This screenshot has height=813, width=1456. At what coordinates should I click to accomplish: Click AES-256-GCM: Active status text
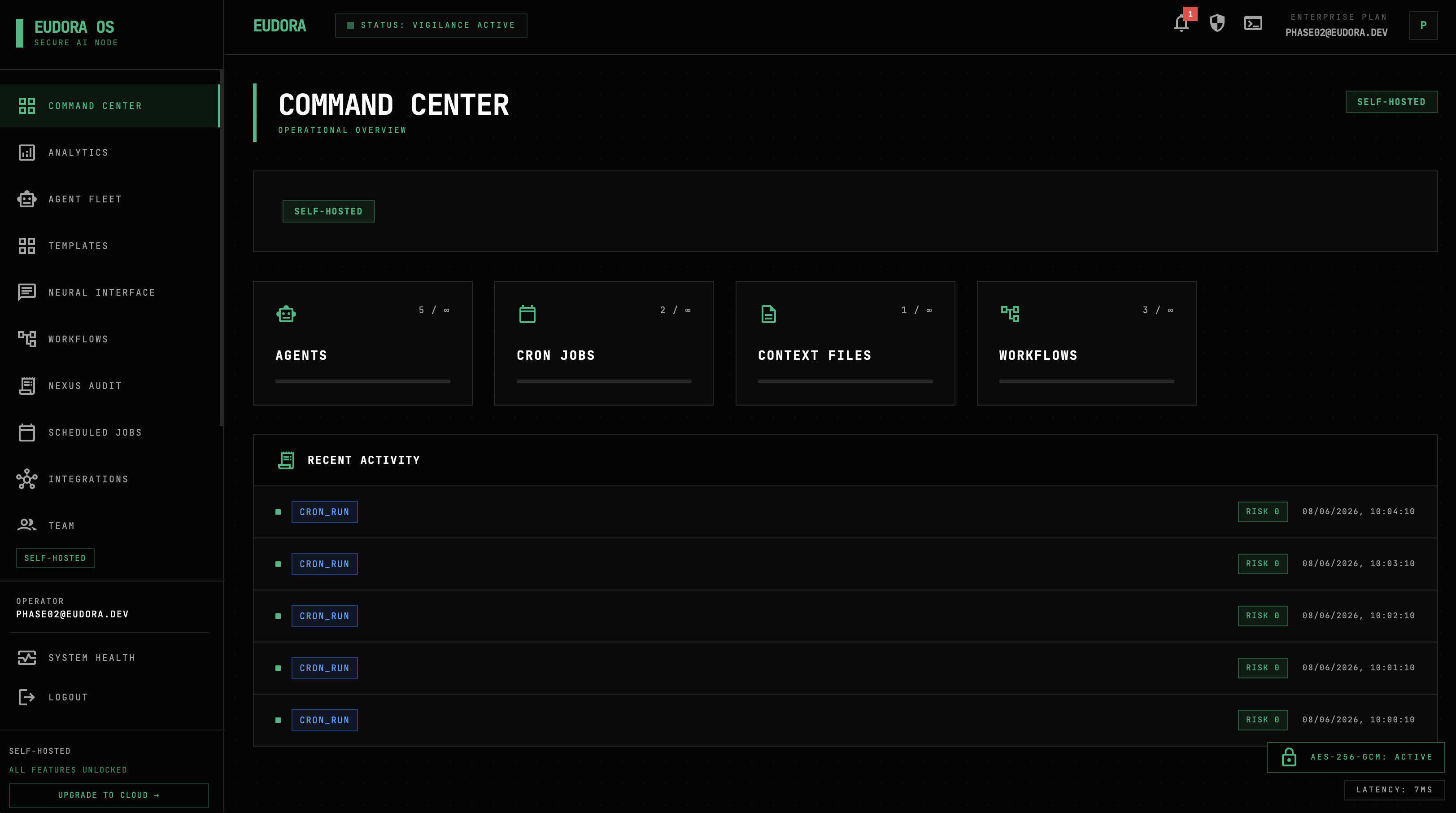point(1371,757)
